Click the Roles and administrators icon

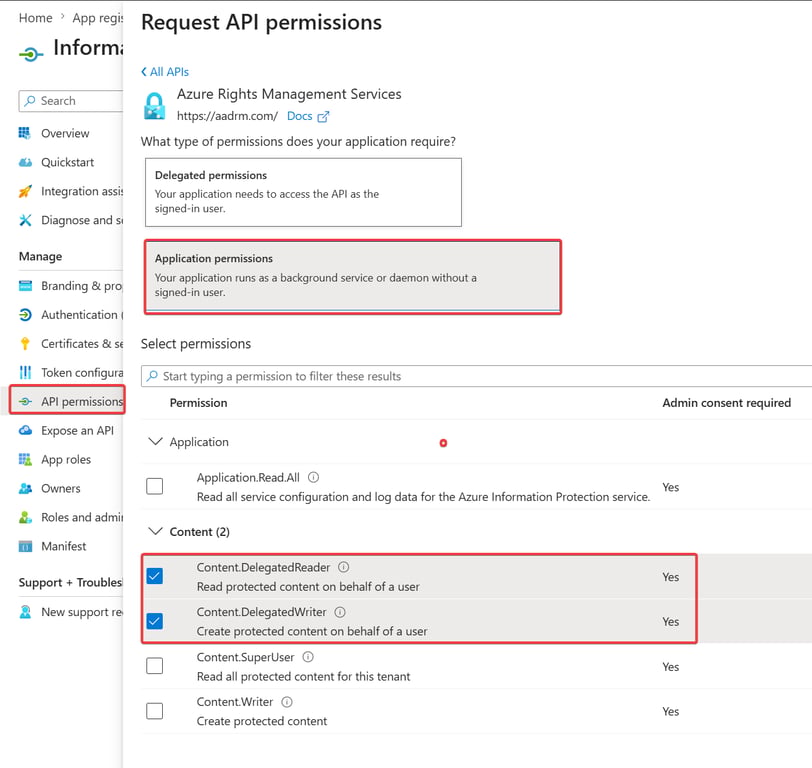25,517
